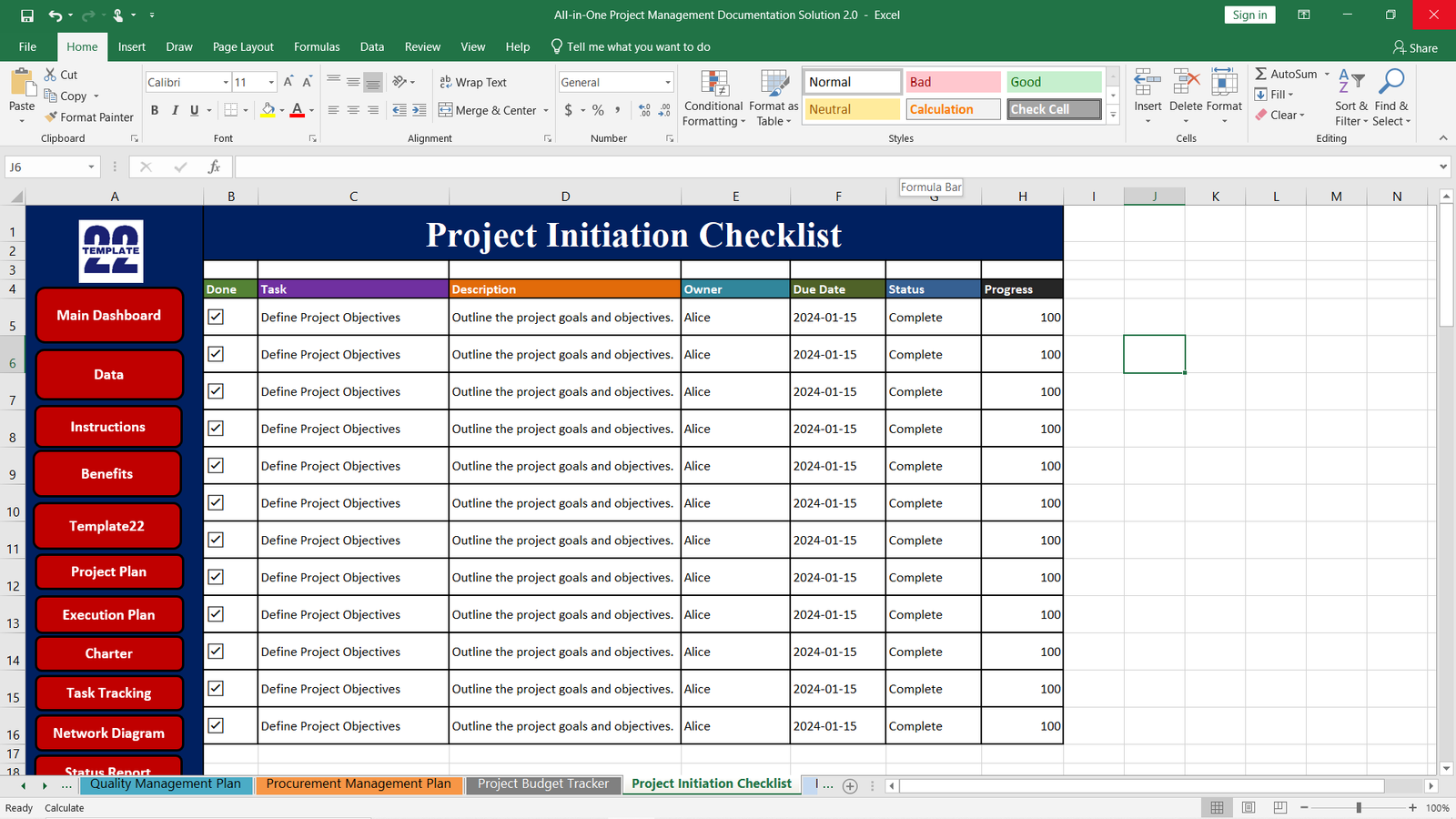Screen dimensions: 1456x819
Task: Switch to Page Layout view icon
Action: click(1249, 807)
